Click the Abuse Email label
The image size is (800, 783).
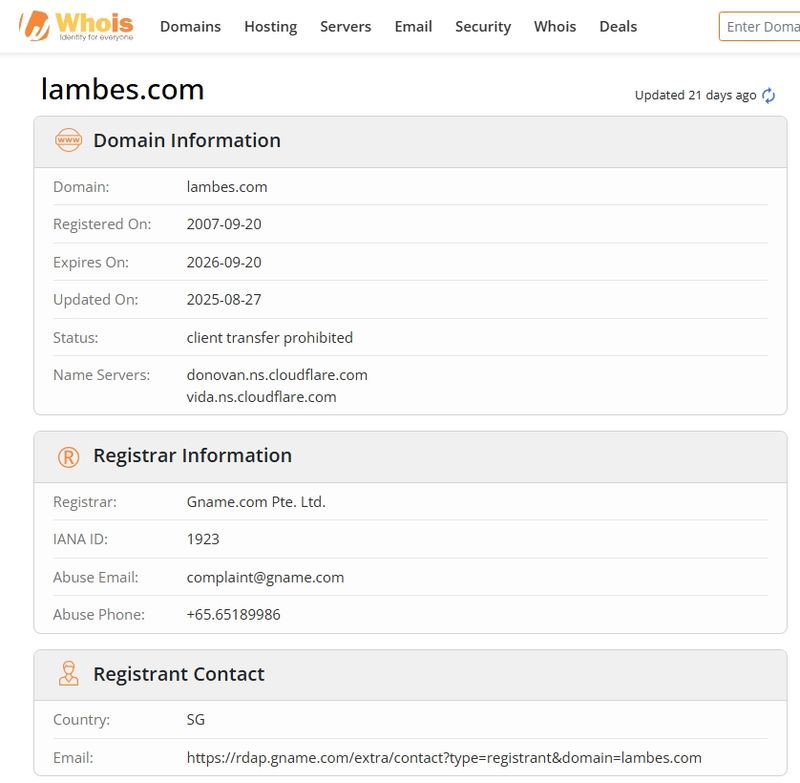[95, 577]
